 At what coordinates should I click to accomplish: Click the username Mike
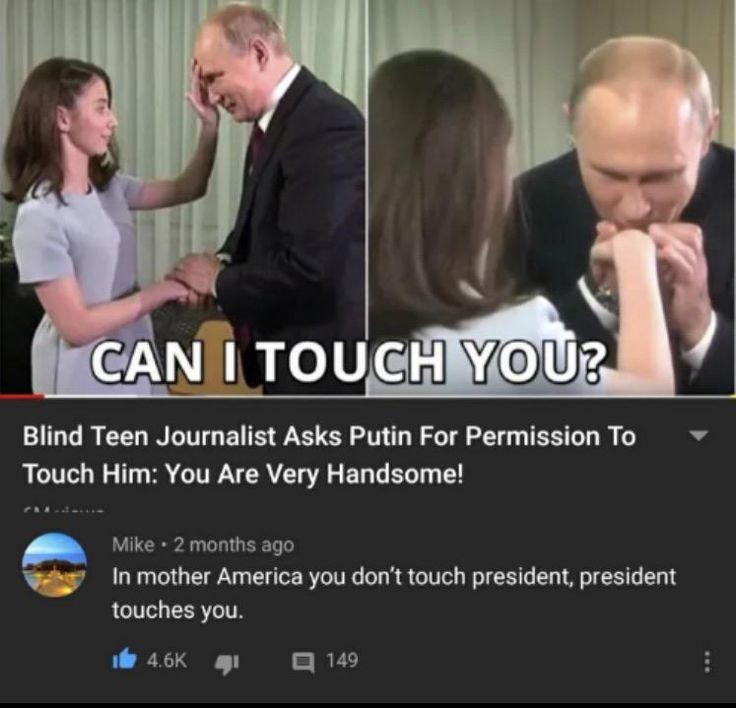(x=133, y=545)
